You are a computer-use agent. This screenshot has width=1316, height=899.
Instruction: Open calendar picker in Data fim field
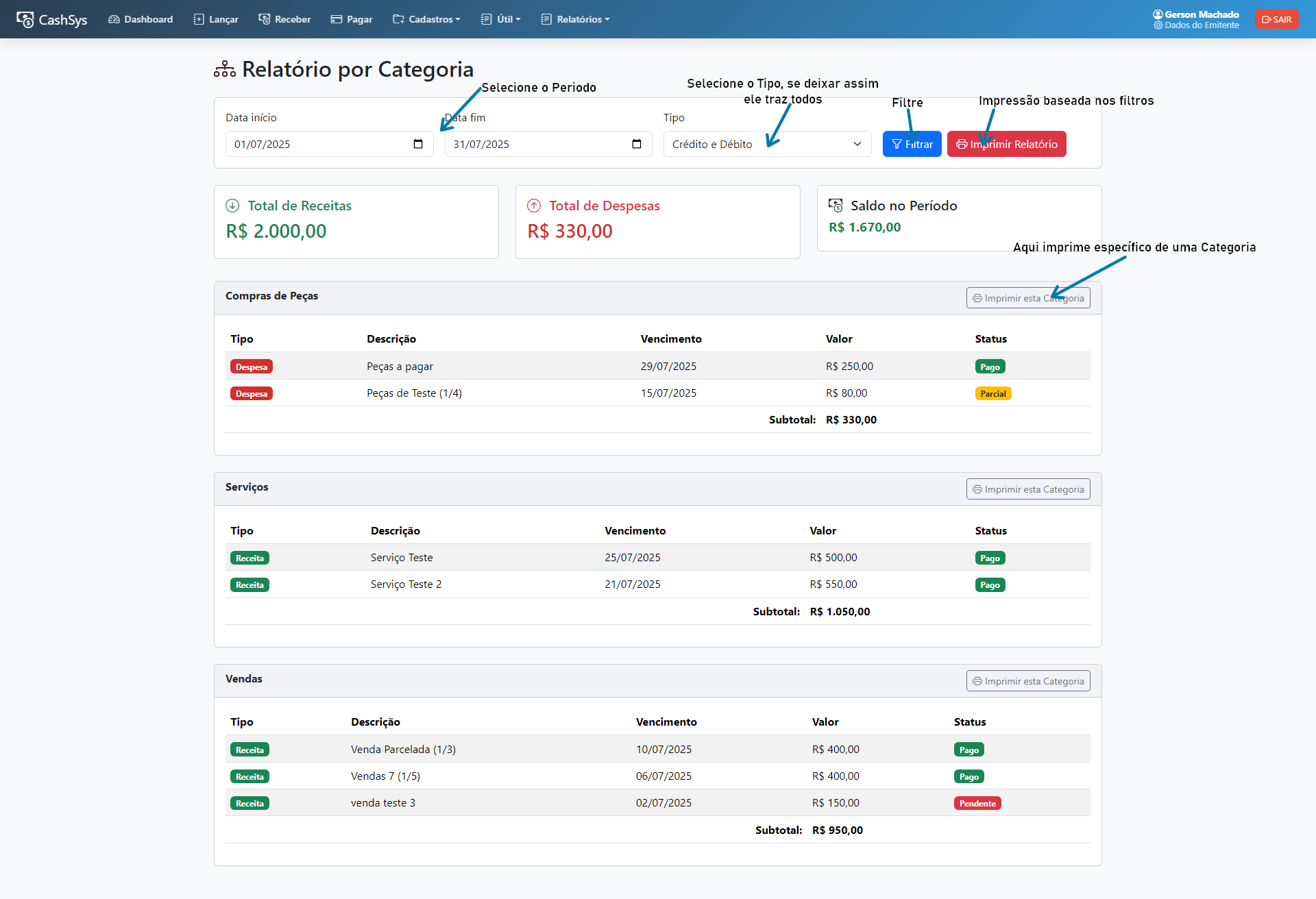coord(637,144)
